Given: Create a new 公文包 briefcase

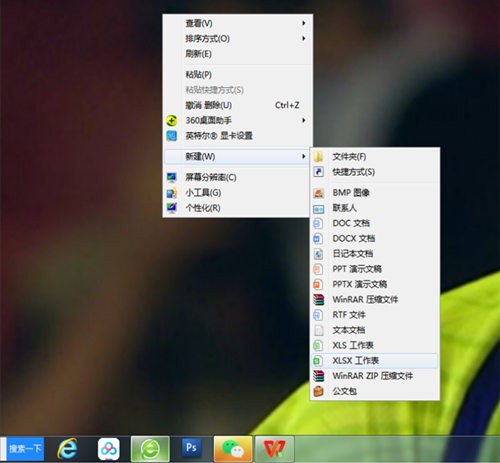Looking at the screenshot, I should [375, 391].
